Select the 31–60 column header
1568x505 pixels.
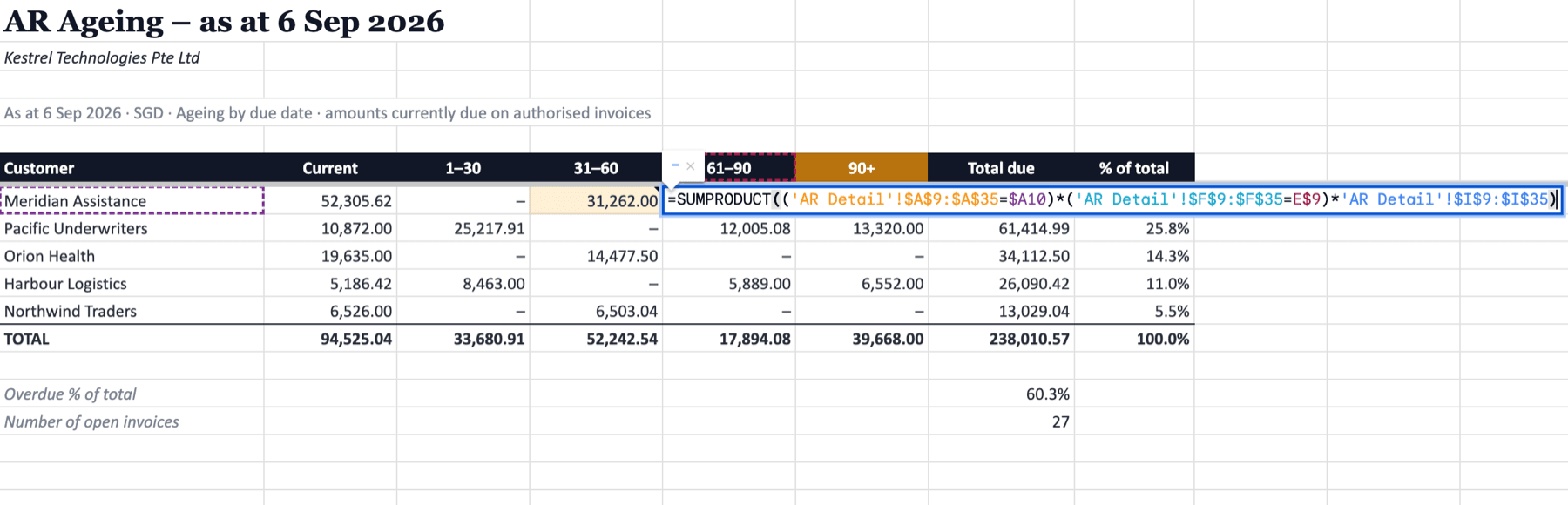click(x=596, y=168)
